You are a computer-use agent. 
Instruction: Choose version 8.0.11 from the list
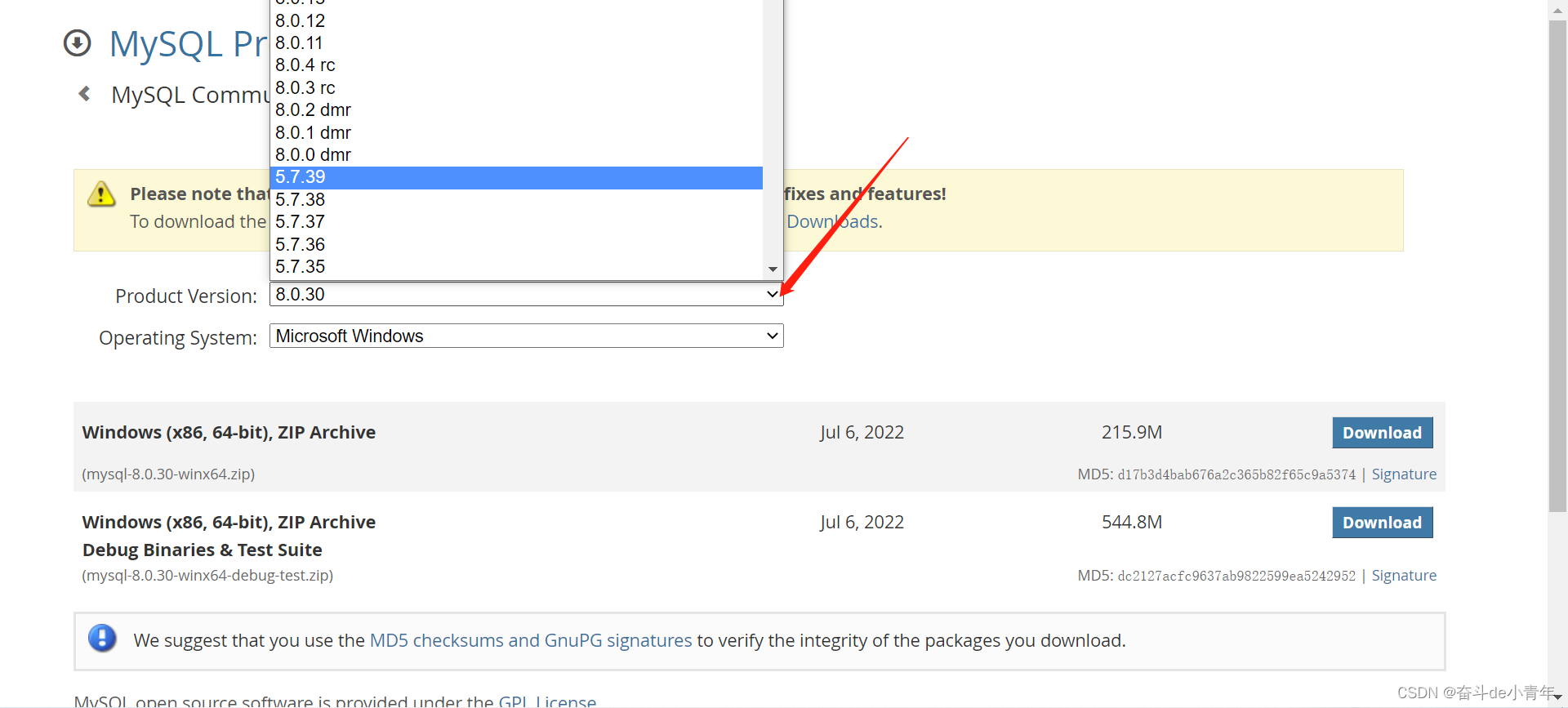click(x=516, y=42)
